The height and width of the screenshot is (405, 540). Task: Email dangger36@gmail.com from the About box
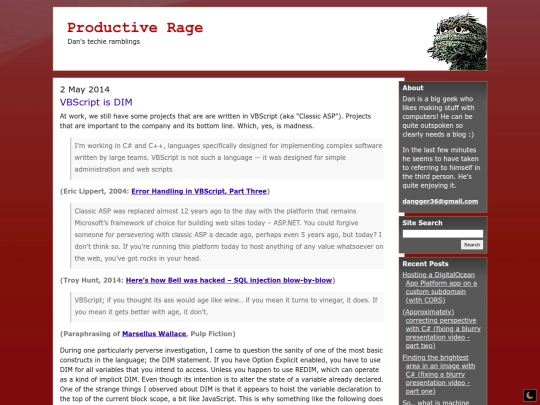(x=440, y=201)
